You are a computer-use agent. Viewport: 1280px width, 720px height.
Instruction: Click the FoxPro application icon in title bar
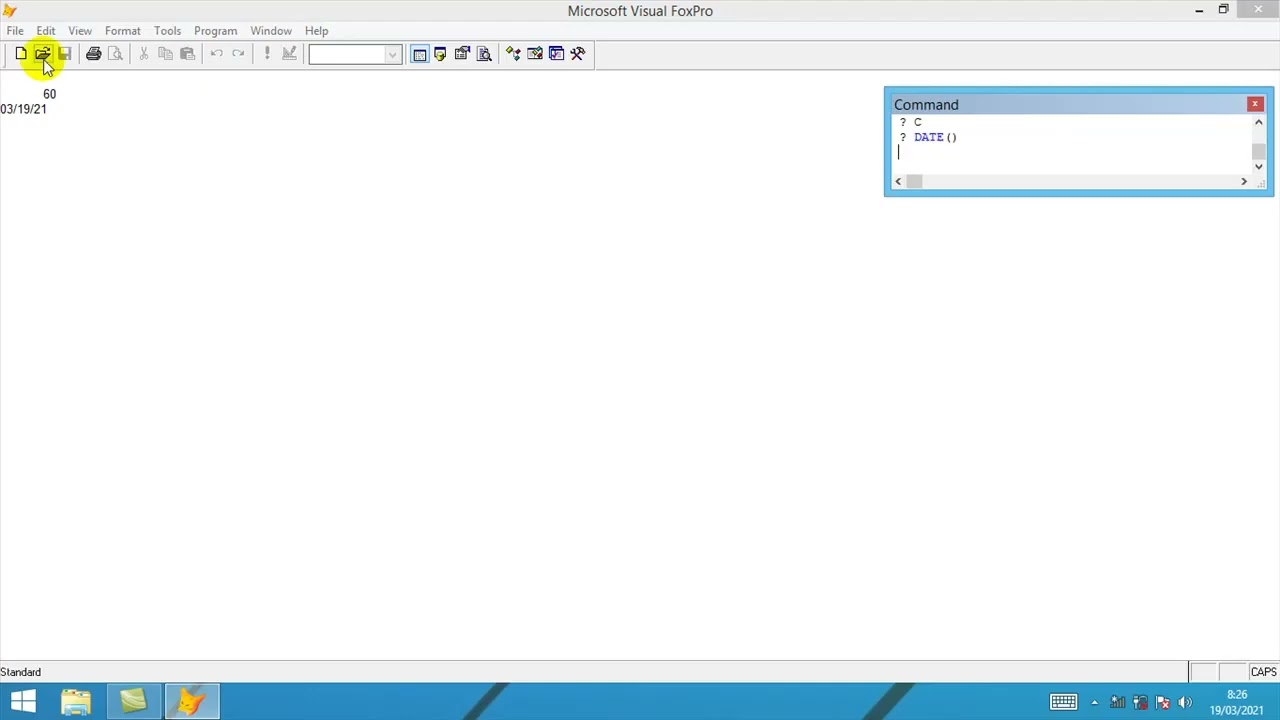click(10, 10)
